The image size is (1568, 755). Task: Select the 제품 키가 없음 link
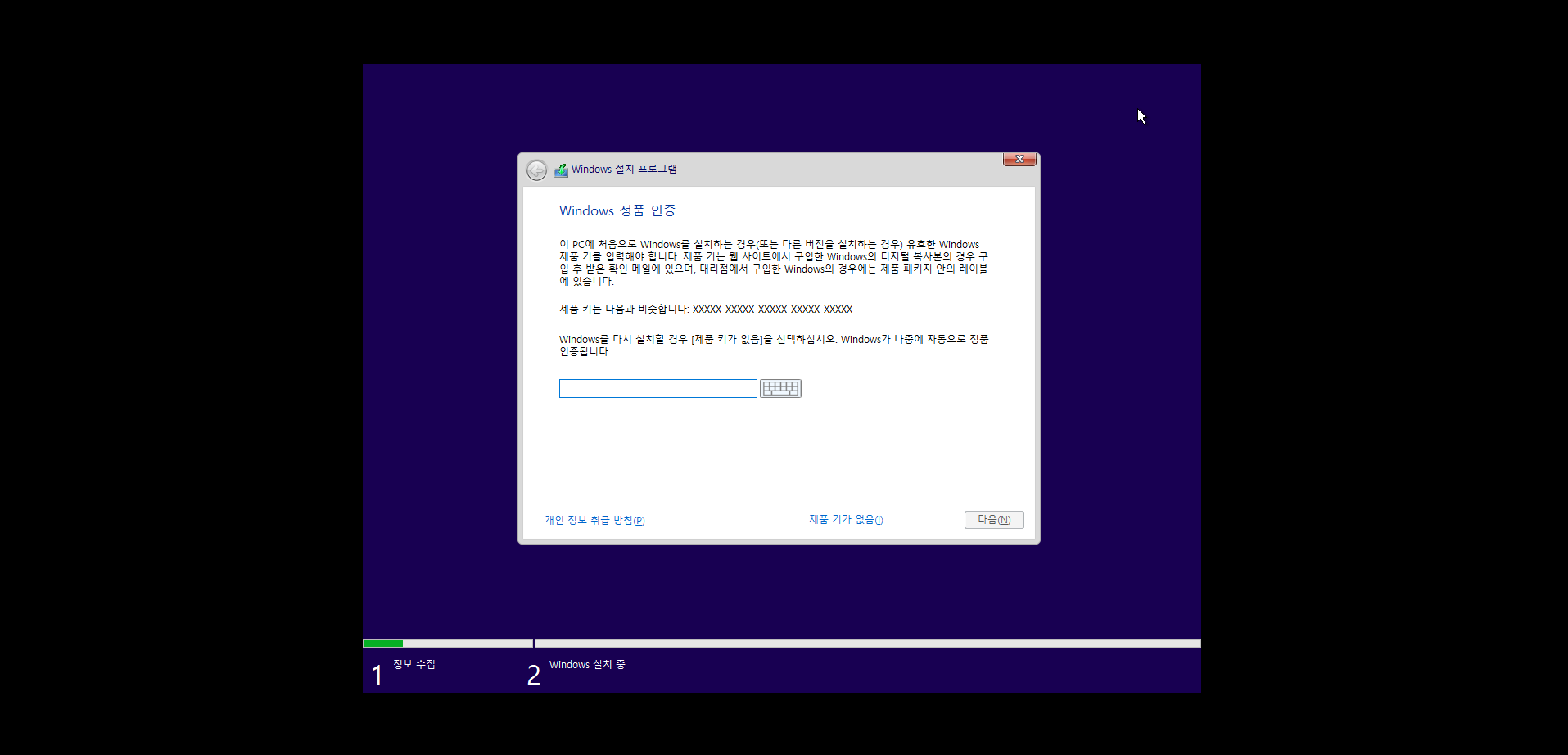(x=846, y=519)
